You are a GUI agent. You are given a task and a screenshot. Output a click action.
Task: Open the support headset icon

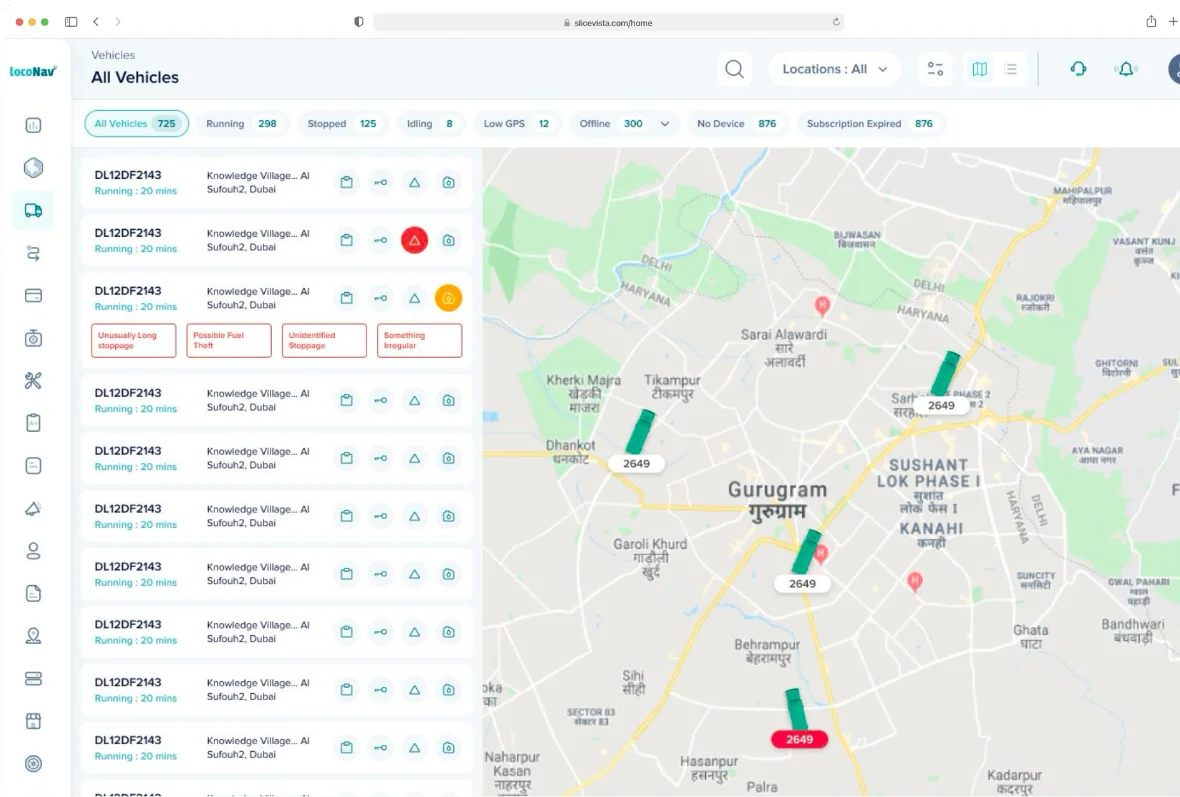[1078, 69]
